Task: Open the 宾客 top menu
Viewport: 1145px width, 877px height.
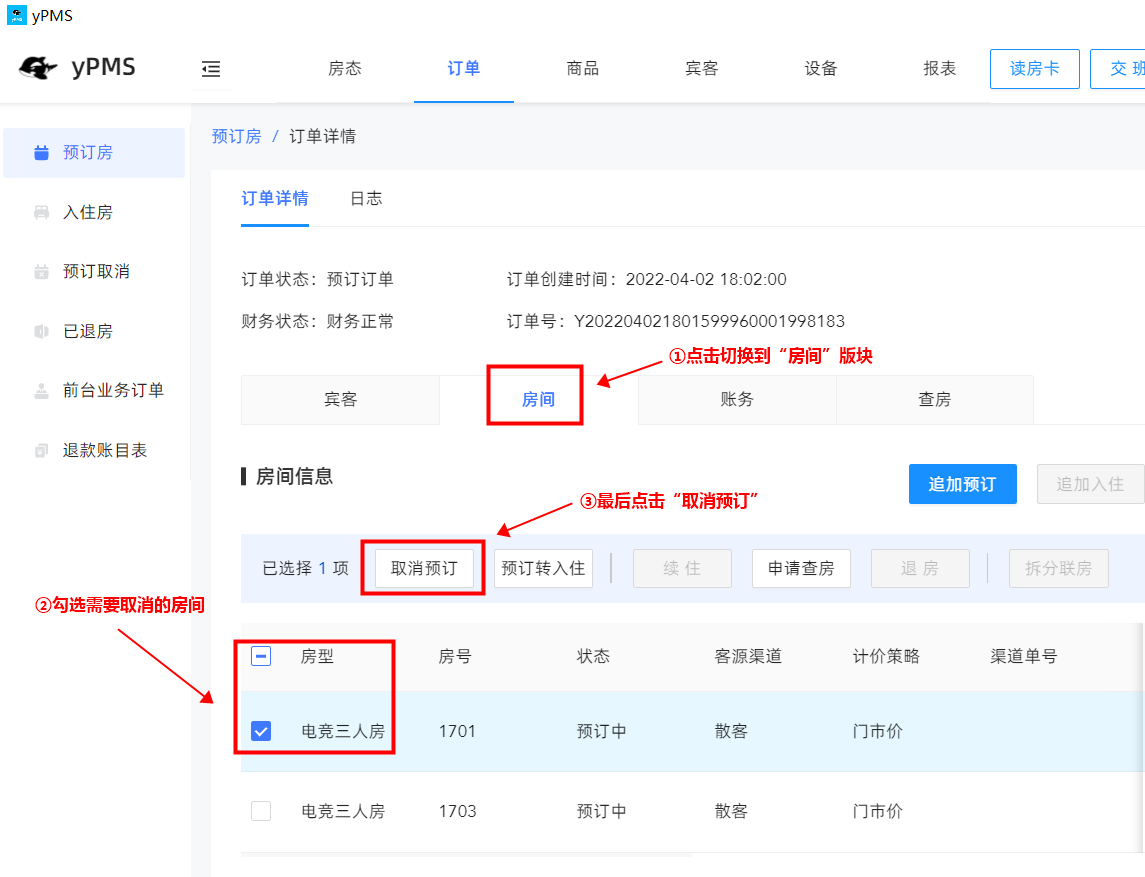Action: coord(702,69)
